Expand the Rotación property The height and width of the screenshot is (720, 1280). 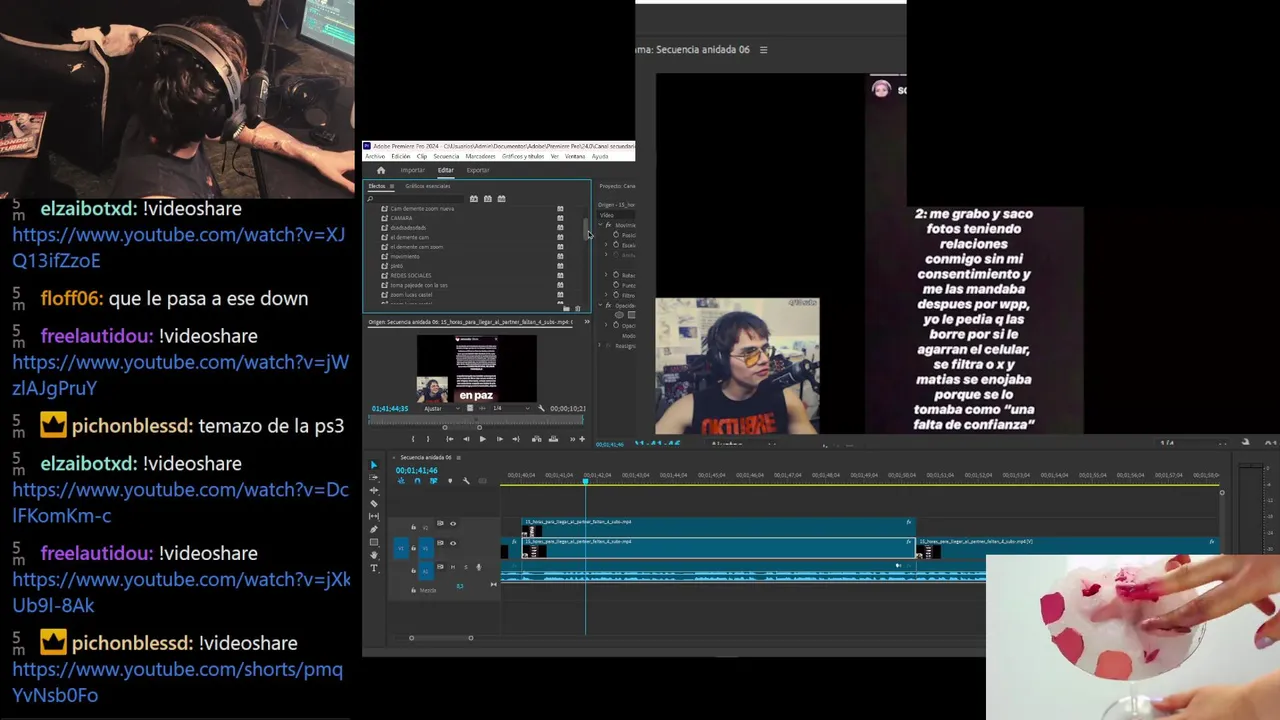click(x=606, y=275)
